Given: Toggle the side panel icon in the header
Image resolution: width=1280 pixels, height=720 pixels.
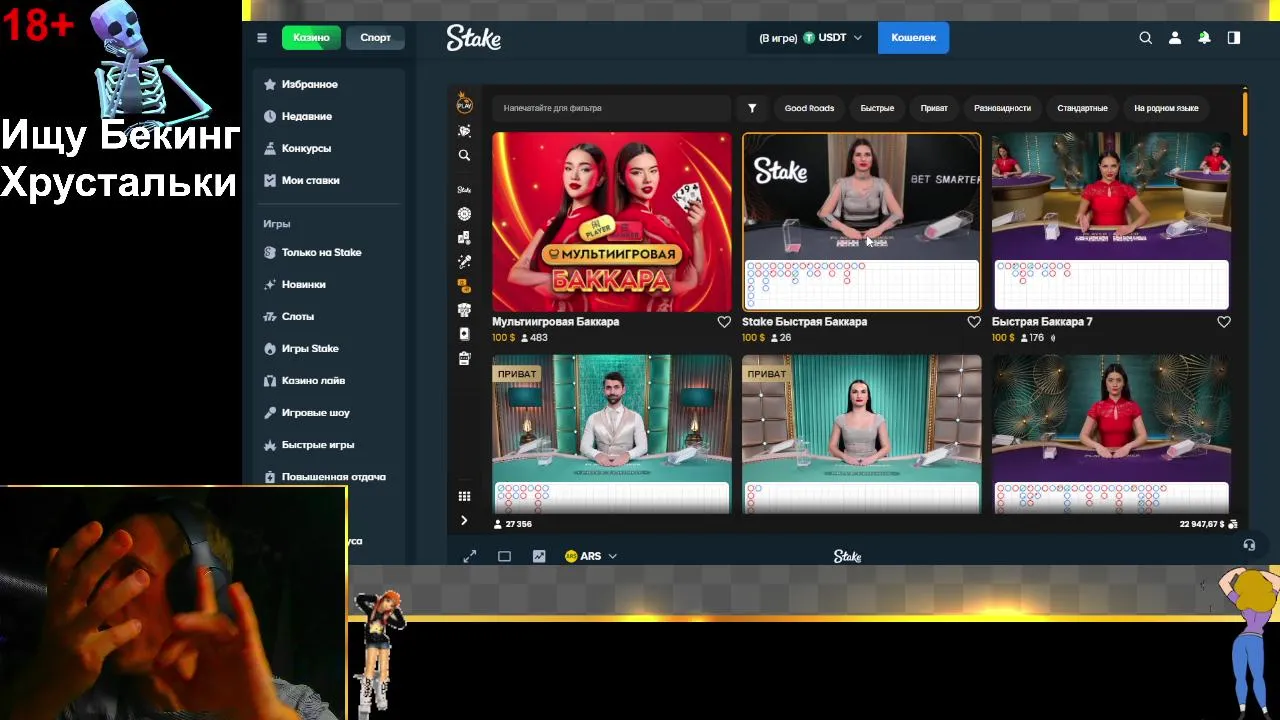Looking at the screenshot, I should [1234, 38].
